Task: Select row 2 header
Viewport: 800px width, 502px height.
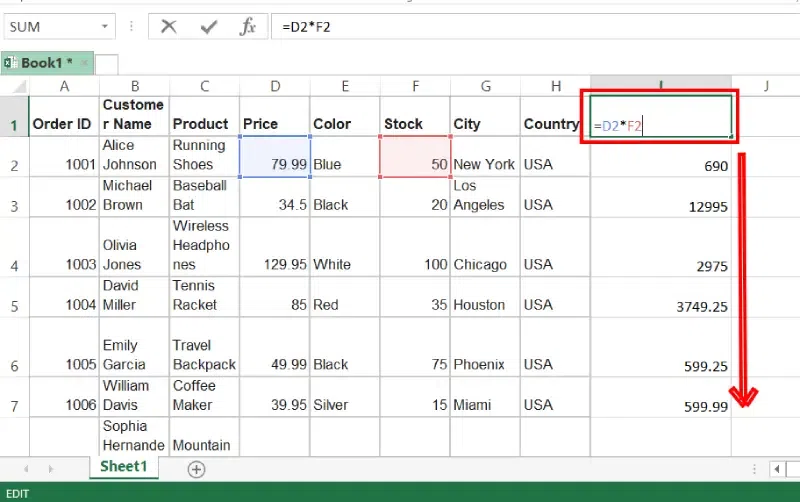Action: tap(14, 157)
